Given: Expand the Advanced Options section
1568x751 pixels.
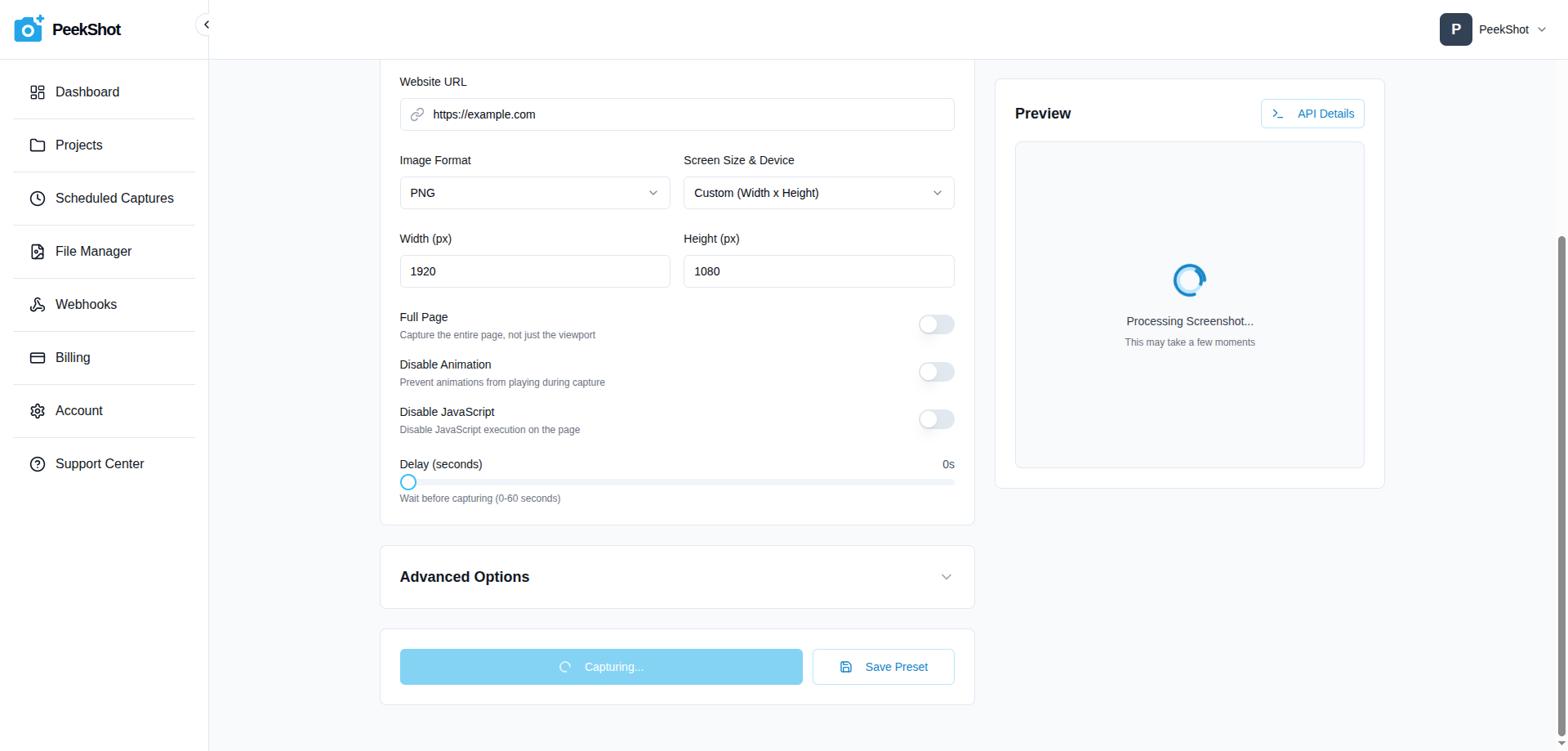Looking at the screenshot, I should [946, 577].
